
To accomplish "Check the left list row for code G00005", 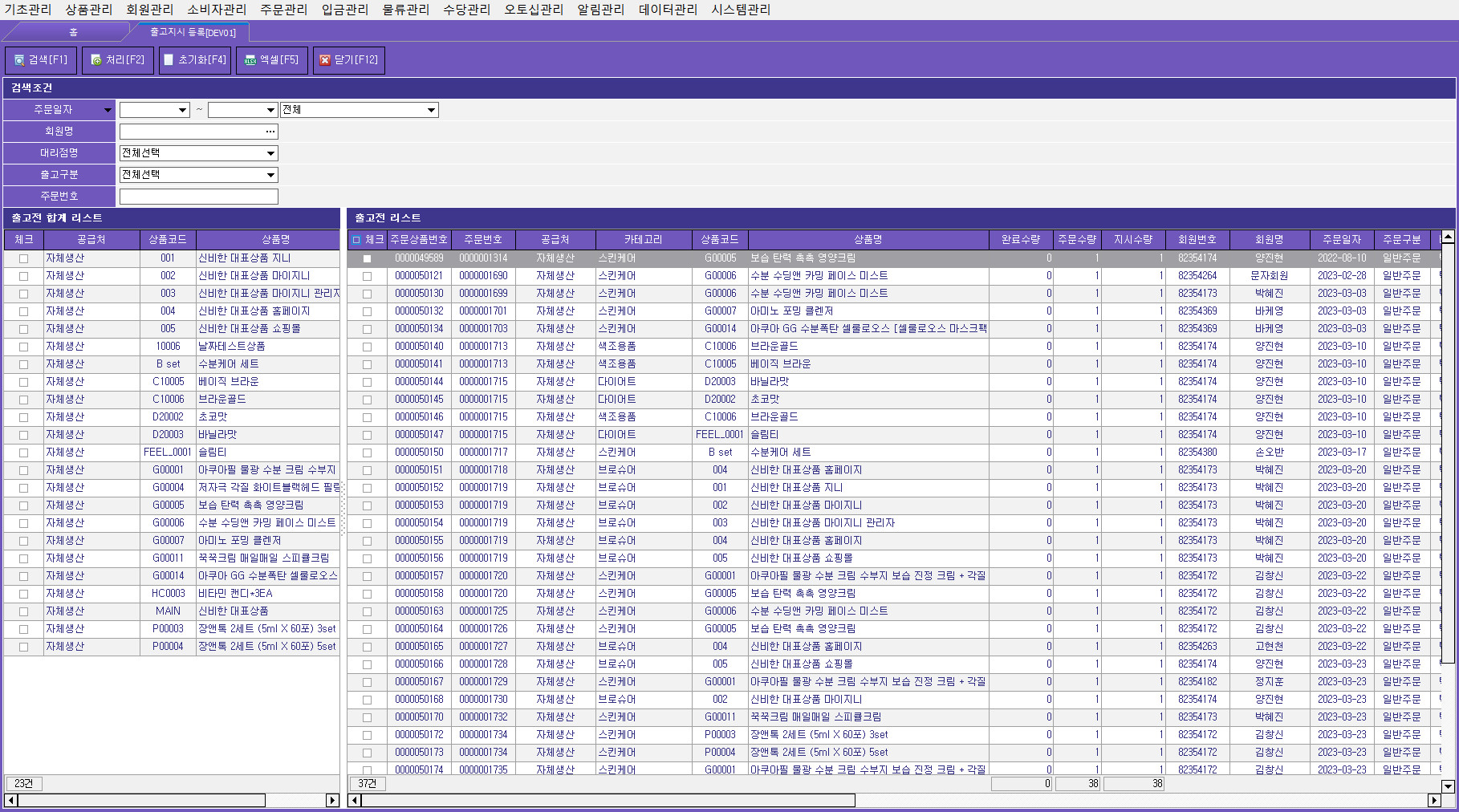I will (23, 505).
